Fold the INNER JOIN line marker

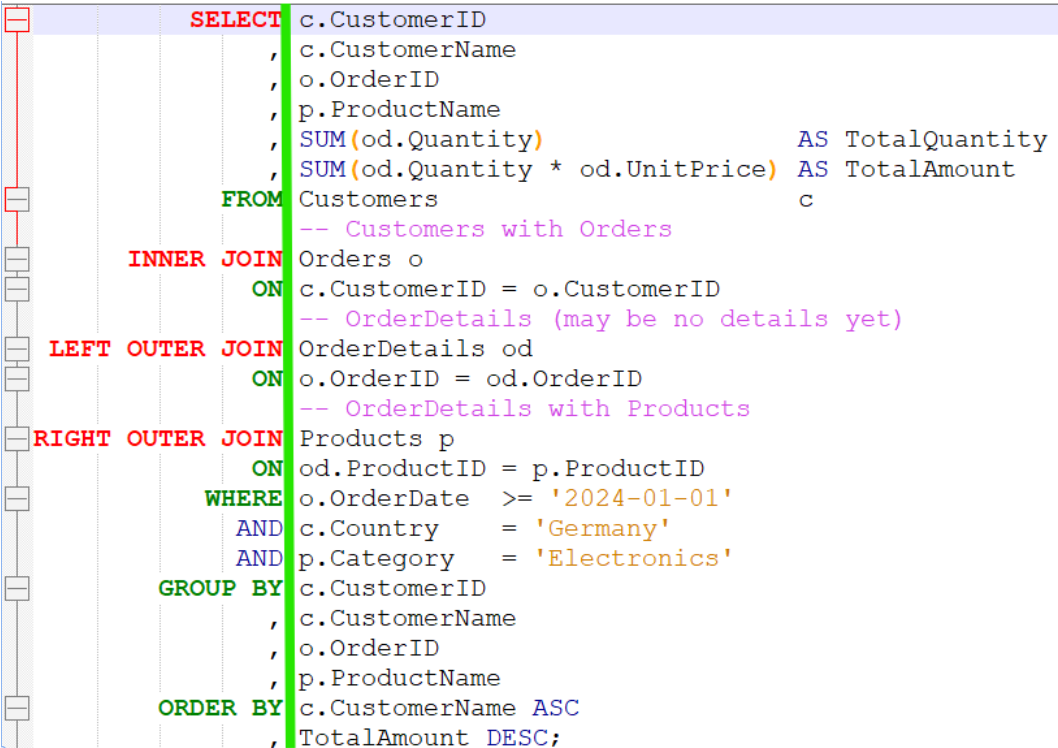[17, 259]
